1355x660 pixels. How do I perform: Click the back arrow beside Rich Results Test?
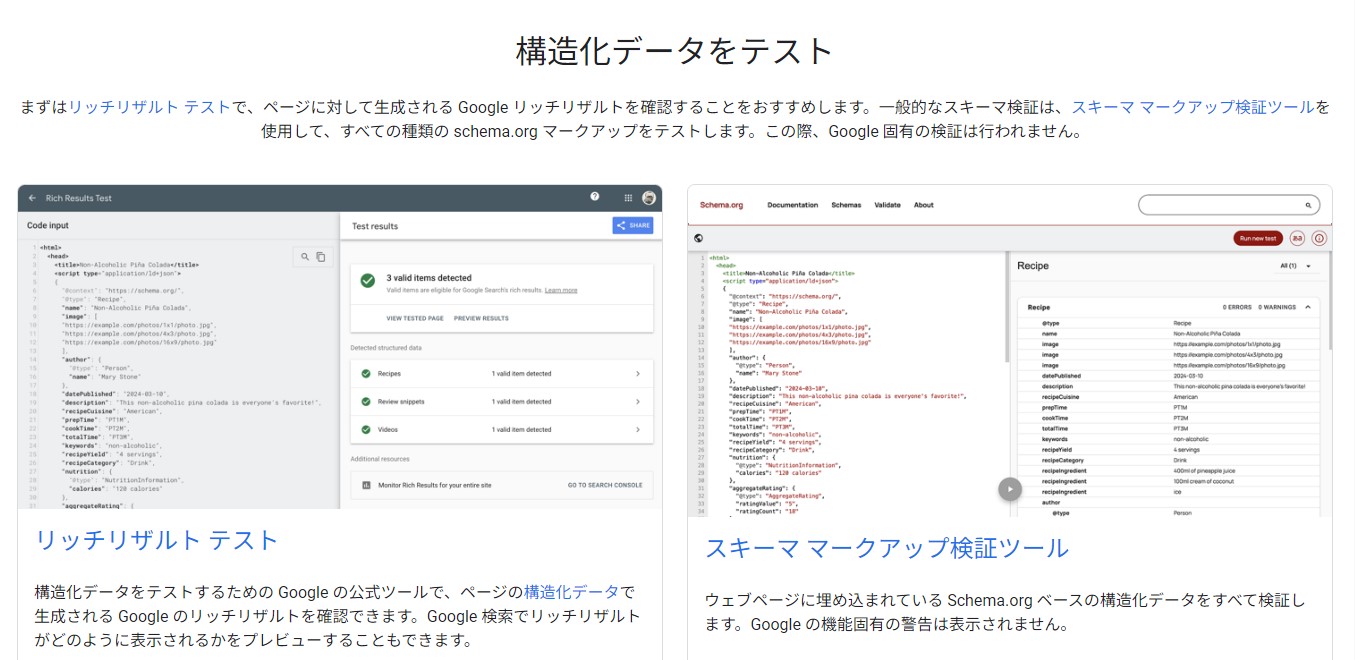[x=32, y=198]
